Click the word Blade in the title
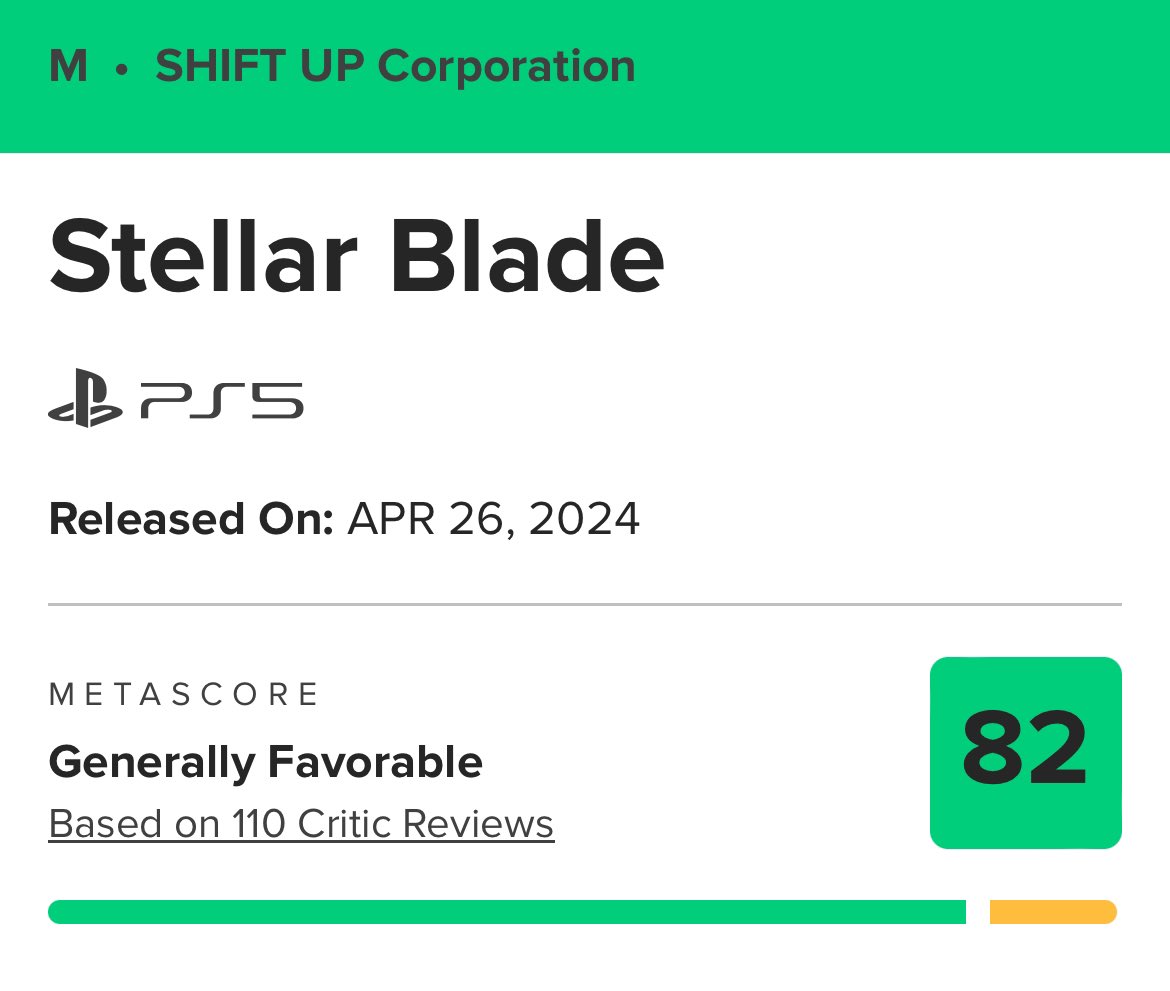 (x=528, y=257)
